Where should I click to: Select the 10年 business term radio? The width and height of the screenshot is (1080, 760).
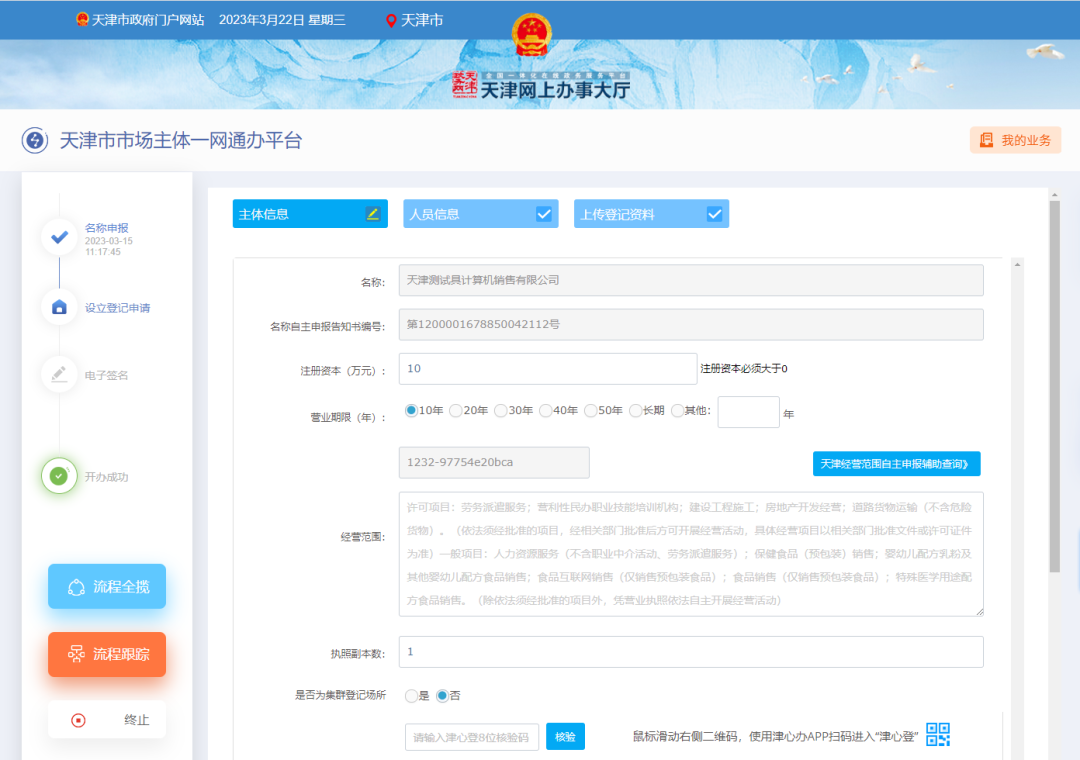tap(411, 411)
